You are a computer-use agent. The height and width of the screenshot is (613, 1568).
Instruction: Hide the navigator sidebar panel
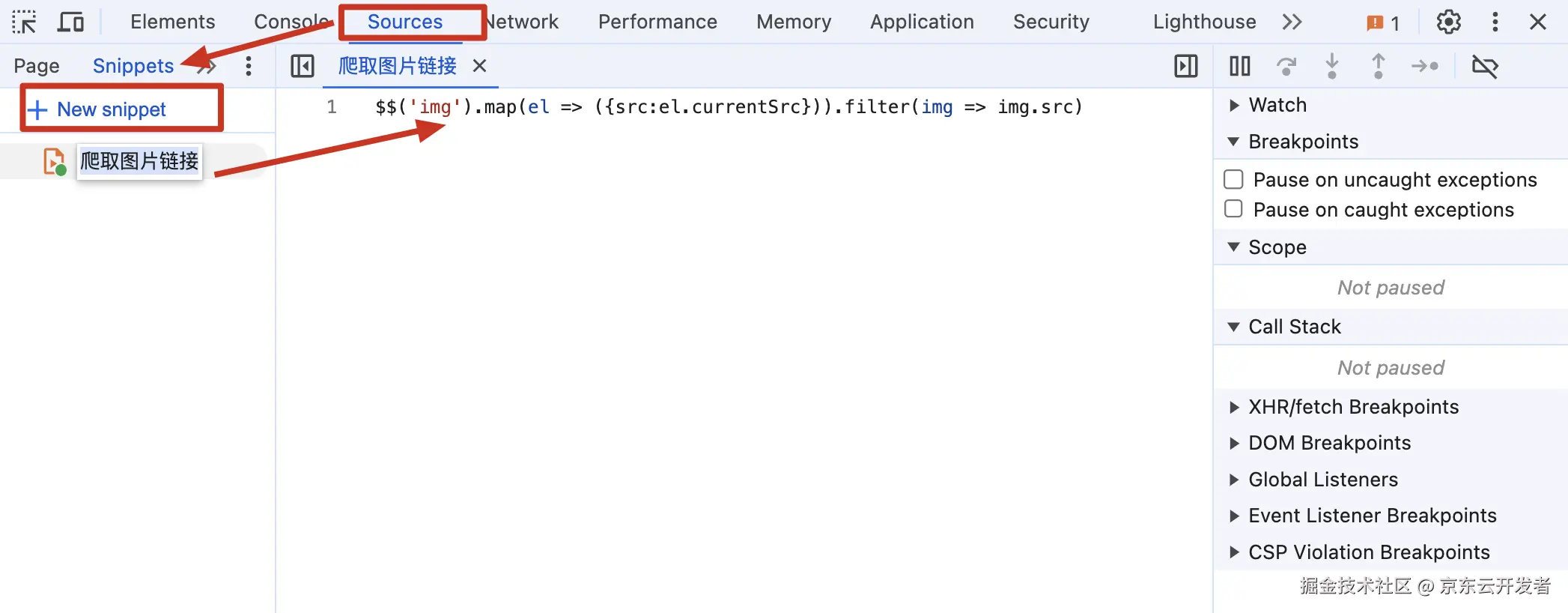[303, 67]
